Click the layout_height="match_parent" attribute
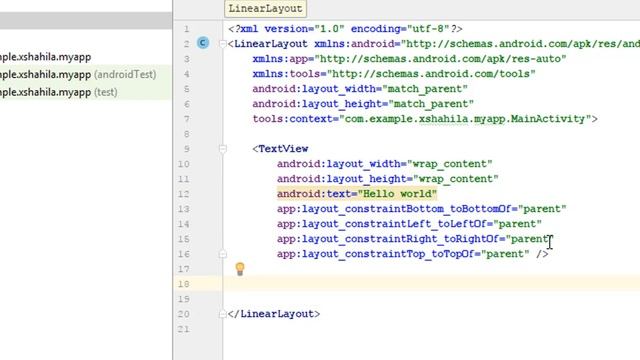The width and height of the screenshot is (640, 360). (363, 104)
